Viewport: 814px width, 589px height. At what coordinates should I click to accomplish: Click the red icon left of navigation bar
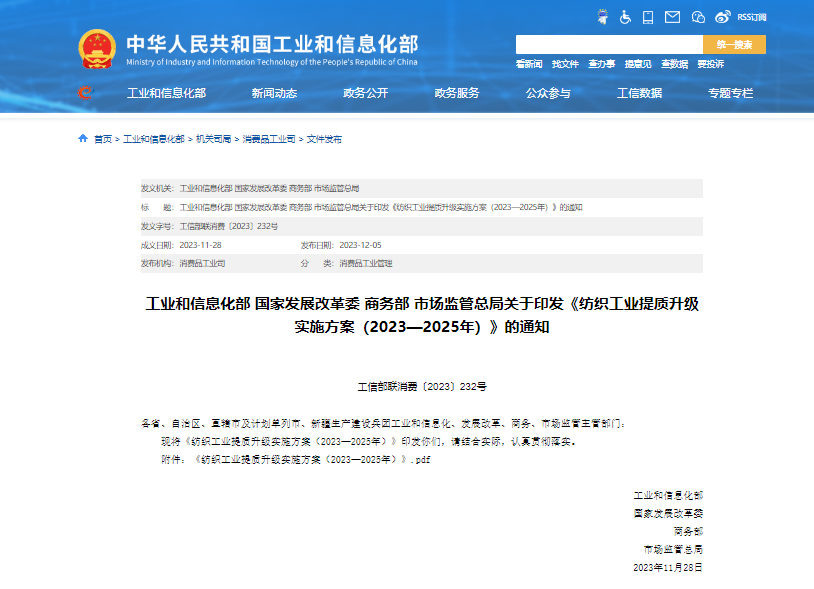[x=85, y=93]
